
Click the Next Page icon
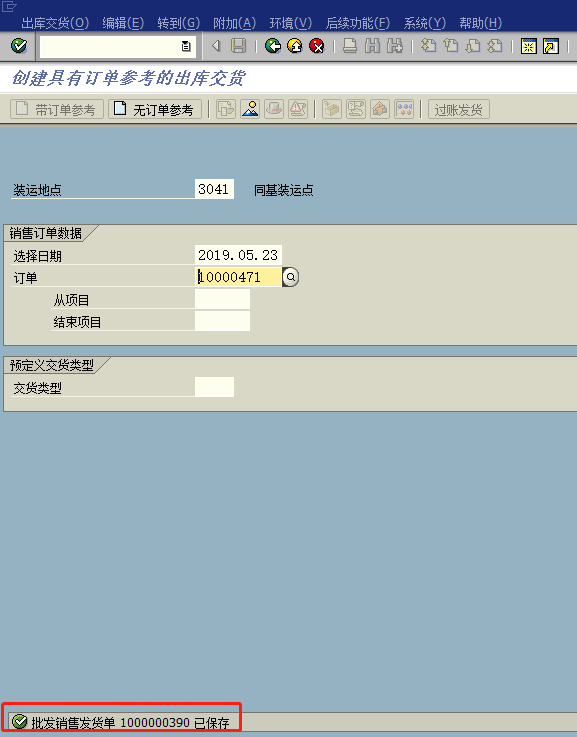[x=473, y=46]
